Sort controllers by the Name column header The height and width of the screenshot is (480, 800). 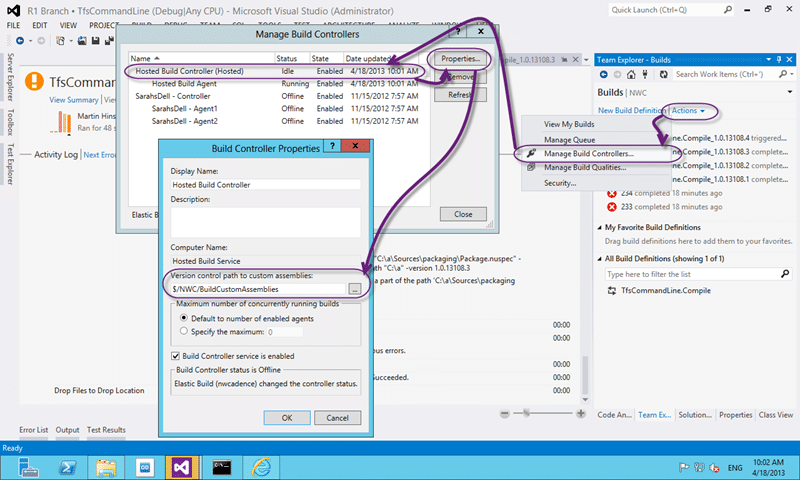202,59
